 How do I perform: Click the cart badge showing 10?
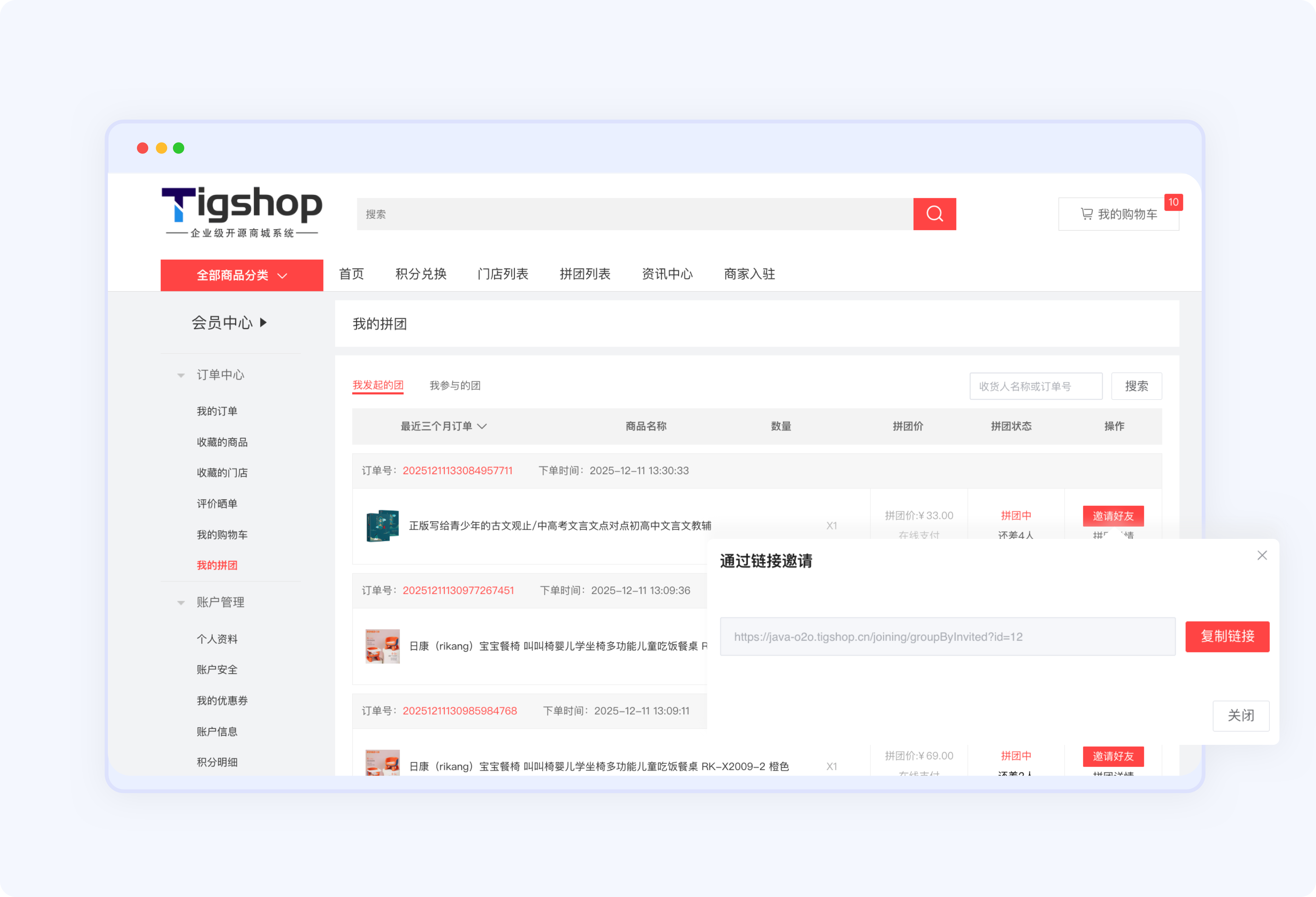(1173, 202)
